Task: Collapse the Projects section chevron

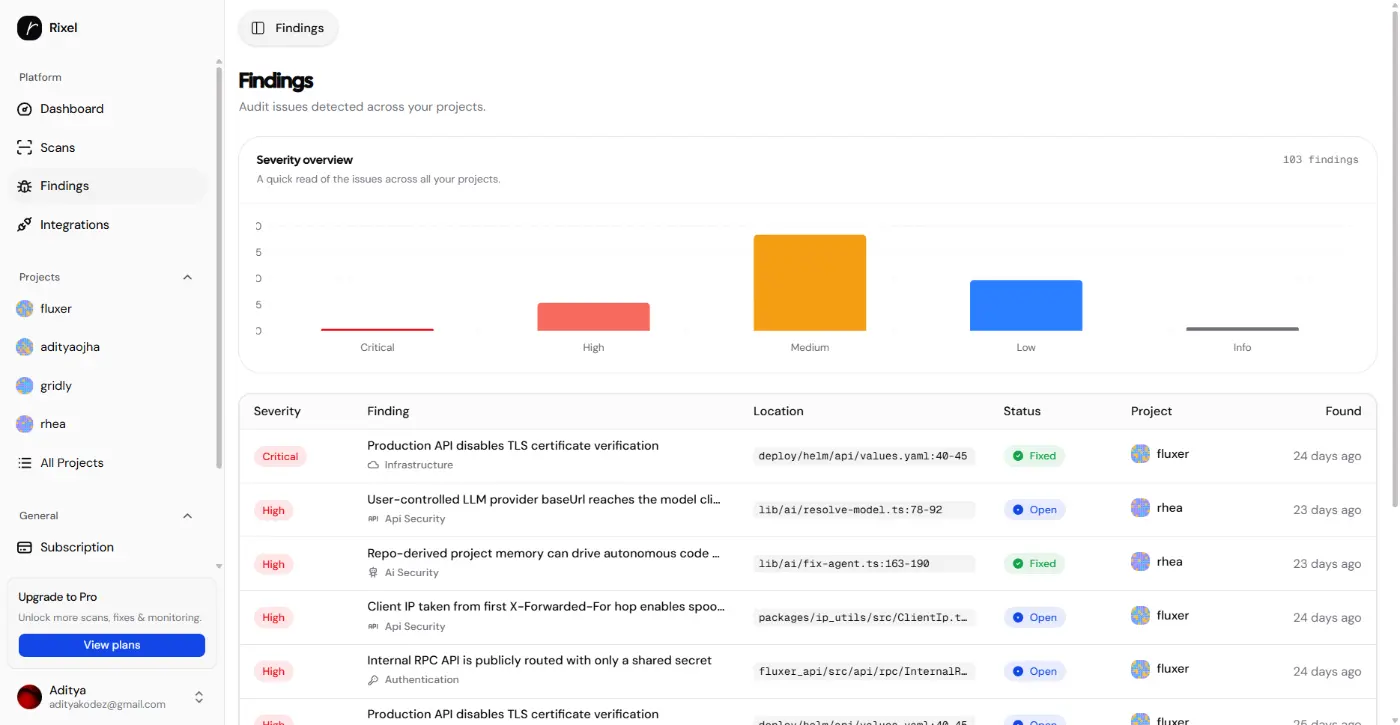Action: point(187,277)
